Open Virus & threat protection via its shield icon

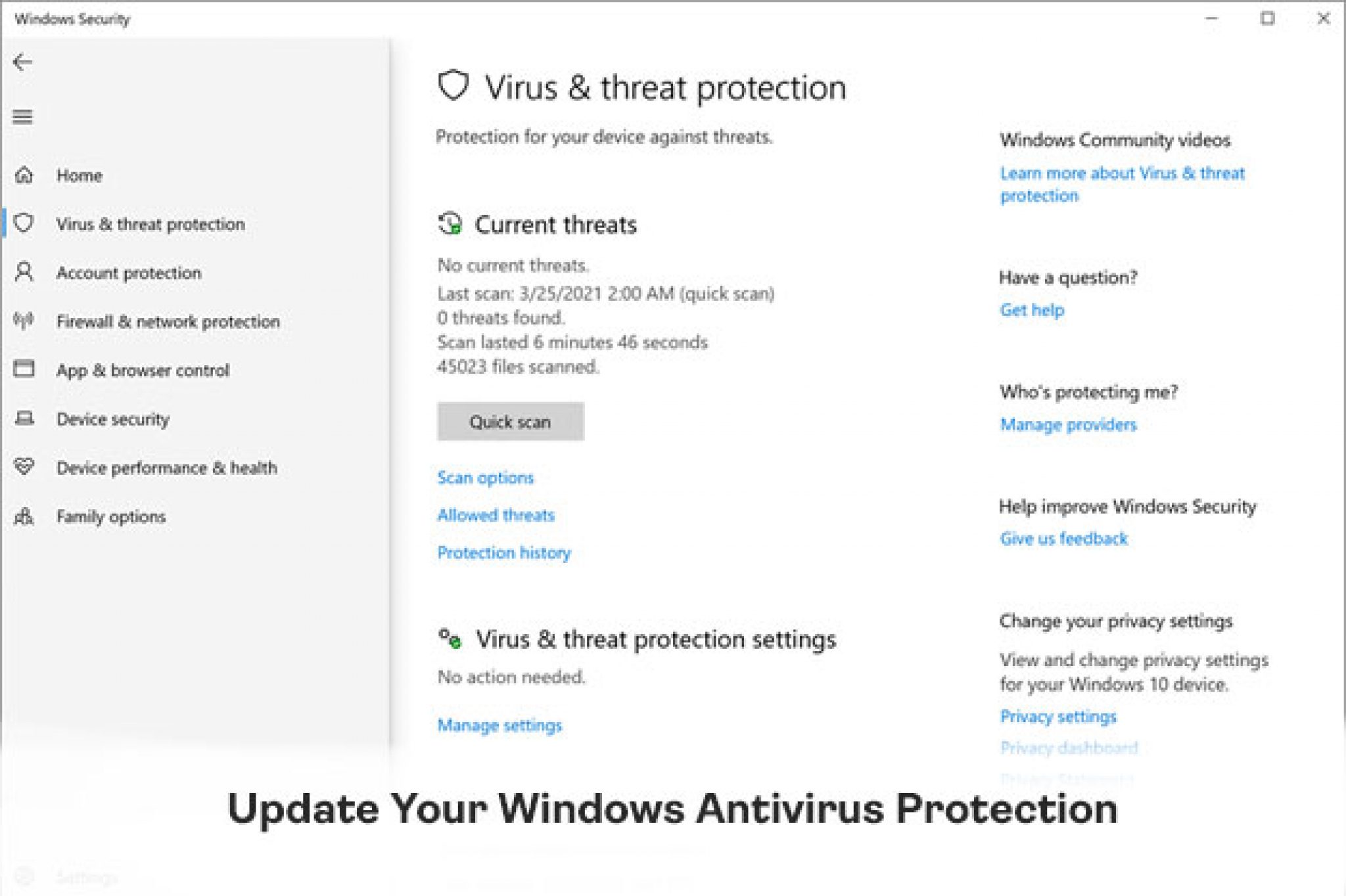[24, 224]
